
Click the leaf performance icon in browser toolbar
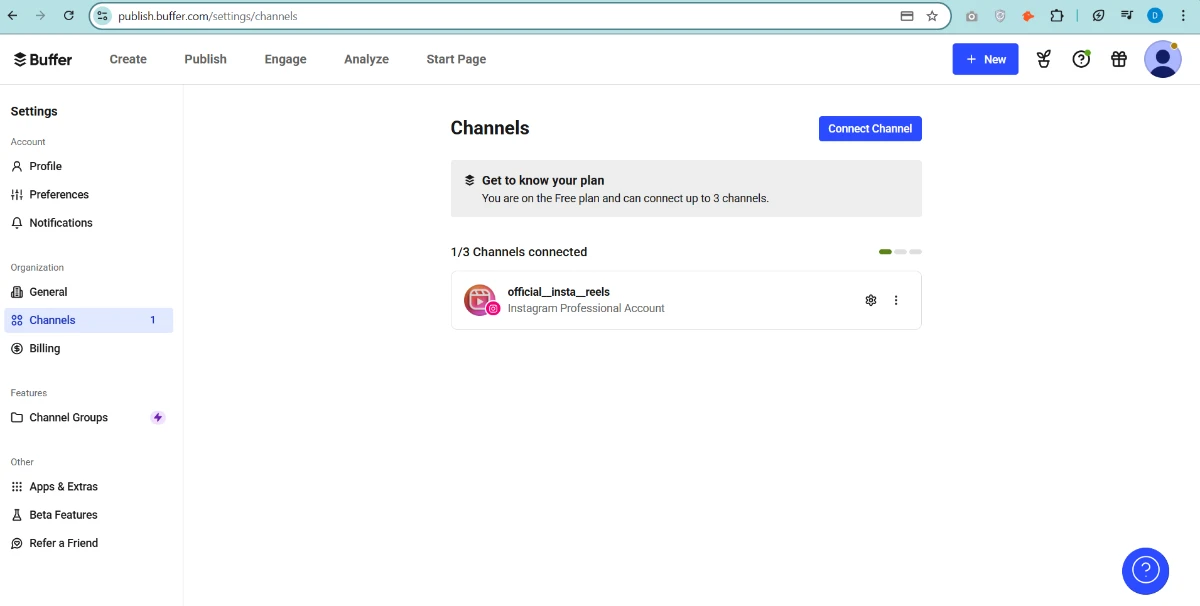click(1098, 16)
